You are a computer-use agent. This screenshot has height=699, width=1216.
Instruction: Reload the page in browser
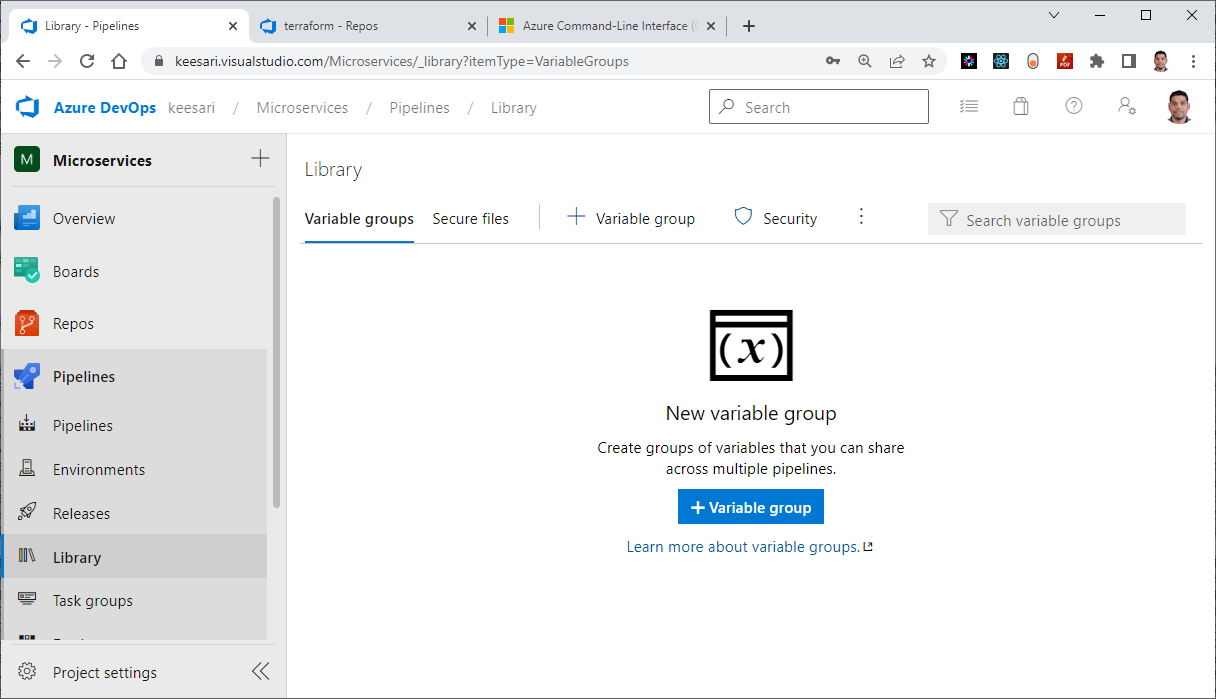[87, 61]
